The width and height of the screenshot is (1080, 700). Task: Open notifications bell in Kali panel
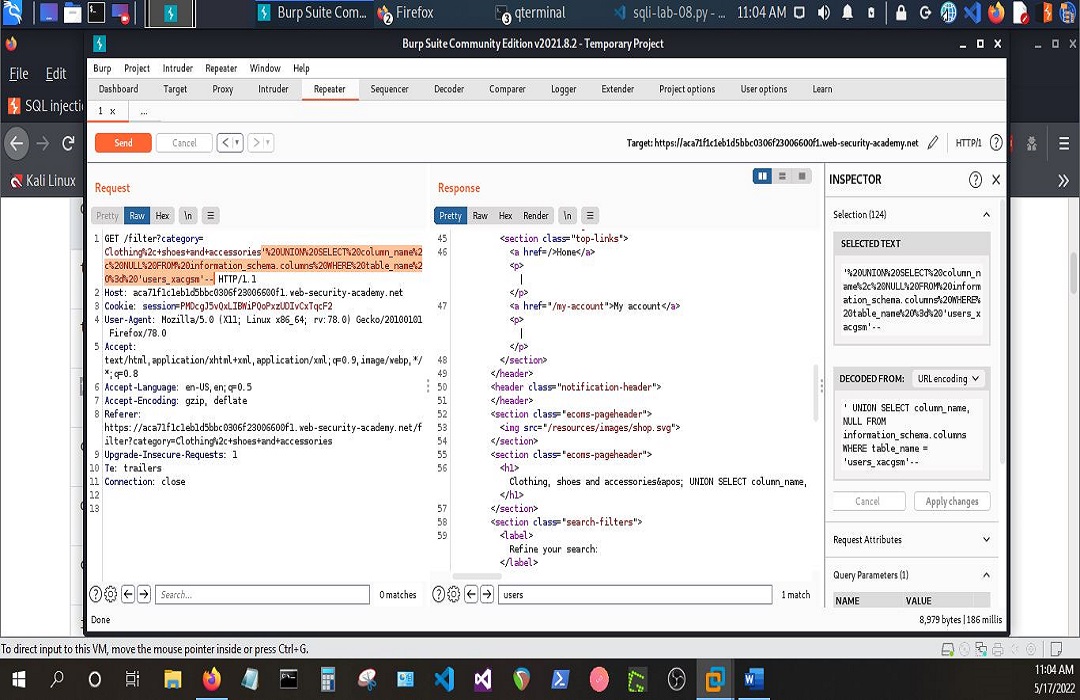click(x=848, y=12)
